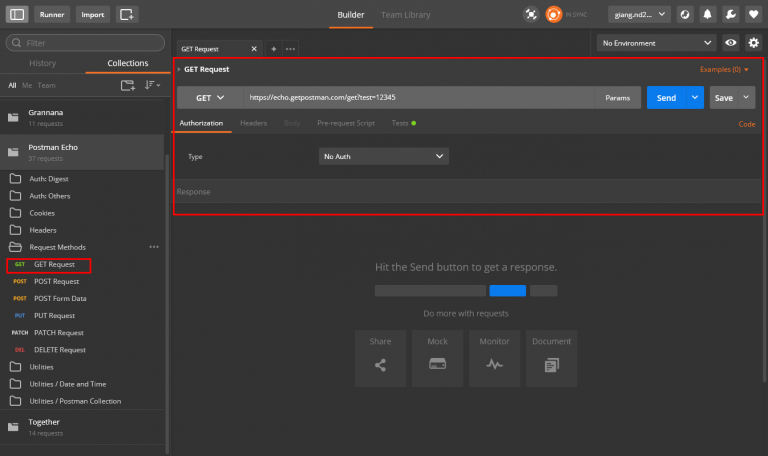Click the Params button

tap(617, 98)
